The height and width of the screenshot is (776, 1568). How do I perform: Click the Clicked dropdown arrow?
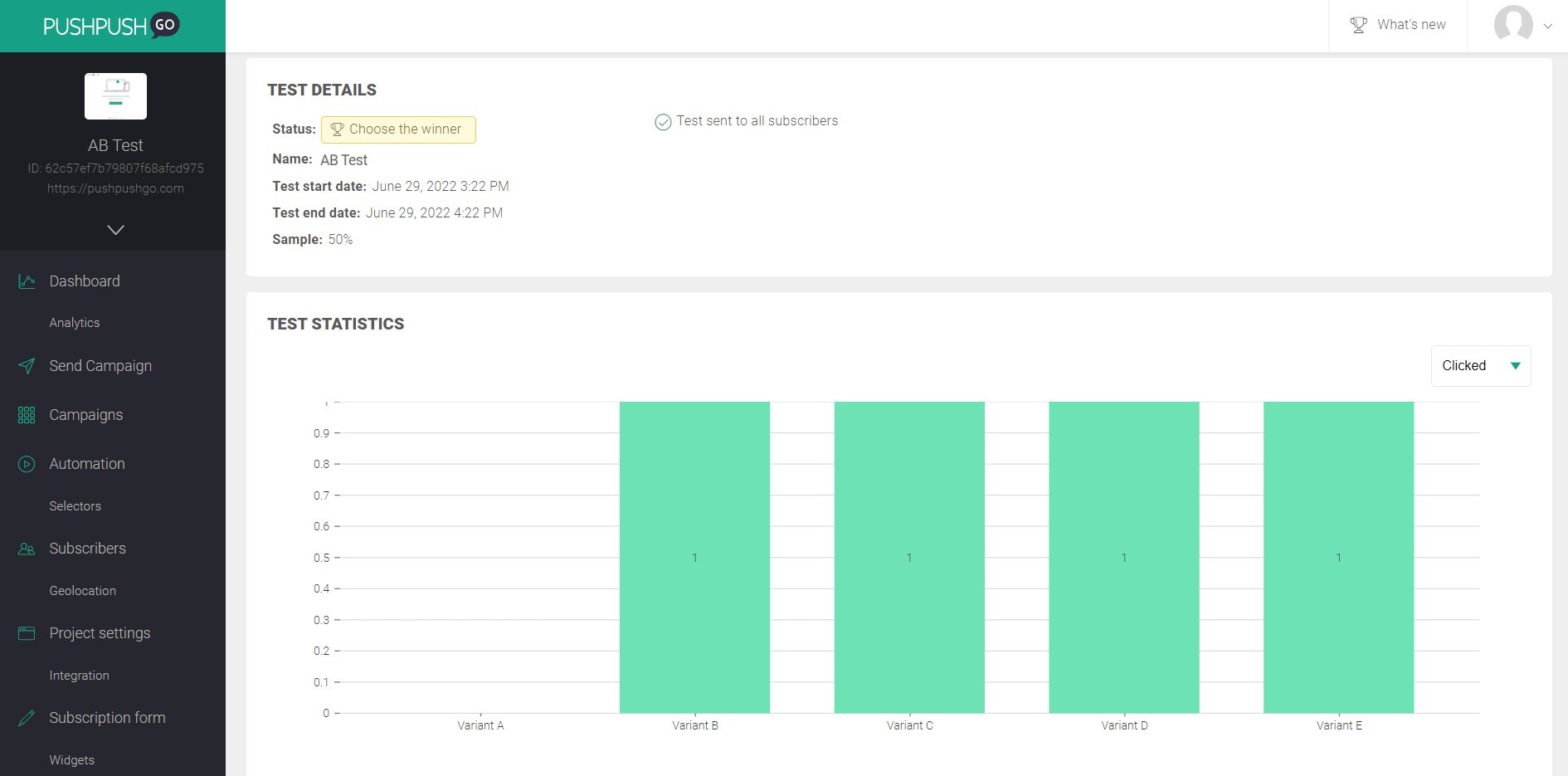click(x=1515, y=366)
